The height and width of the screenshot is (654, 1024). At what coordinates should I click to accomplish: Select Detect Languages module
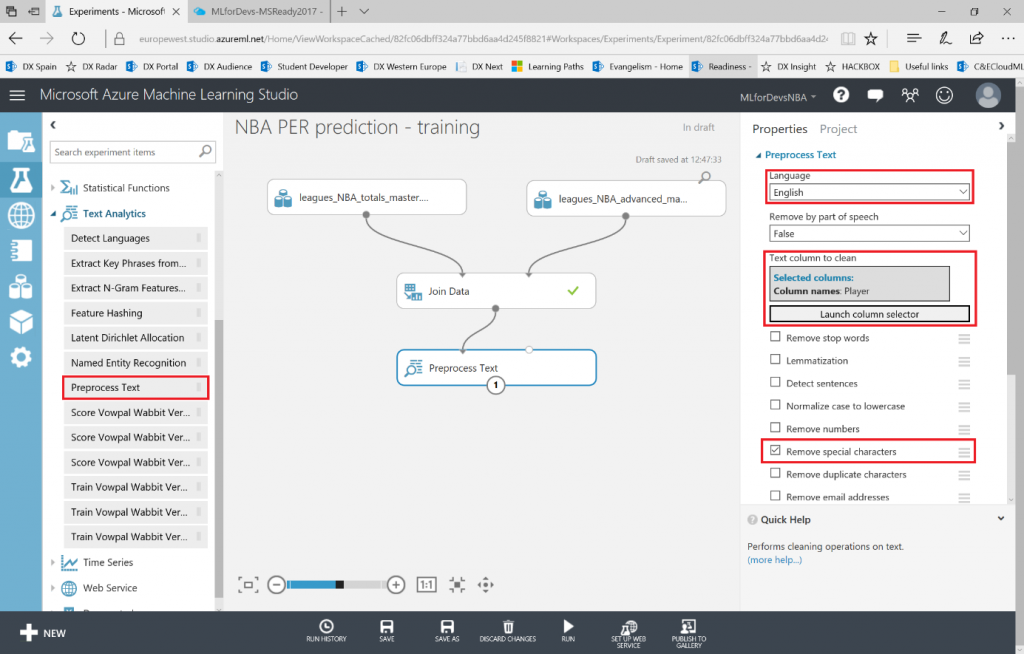point(135,238)
